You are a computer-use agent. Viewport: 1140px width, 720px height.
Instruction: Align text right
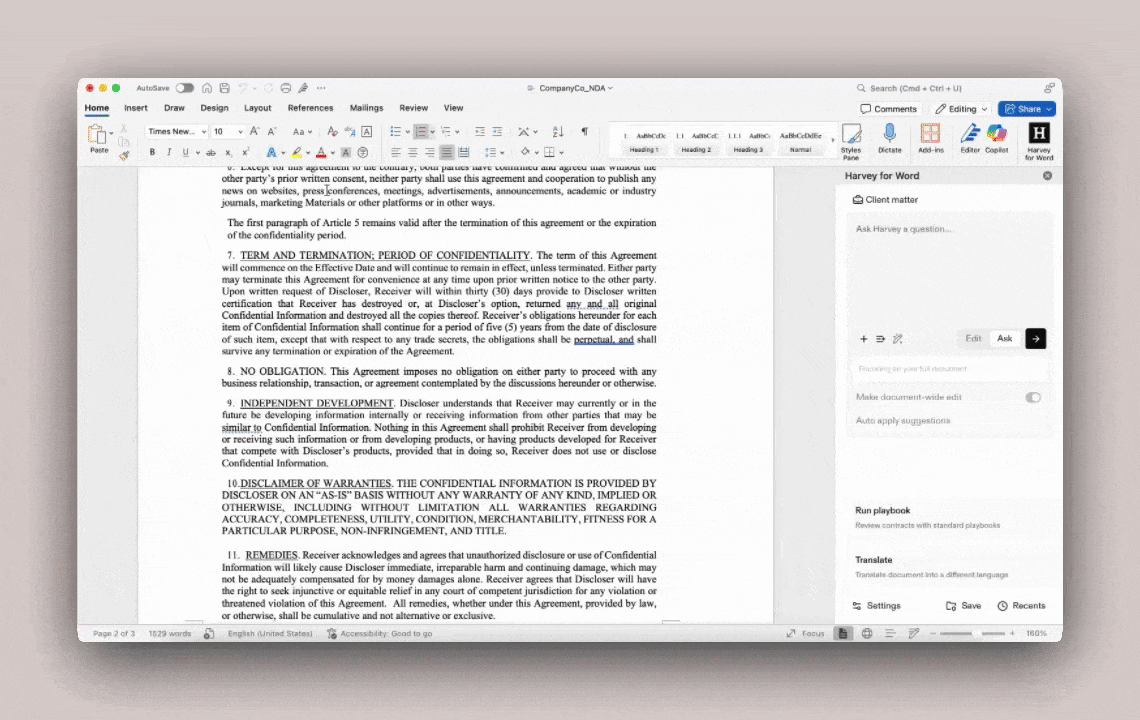click(x=429, y=152)
